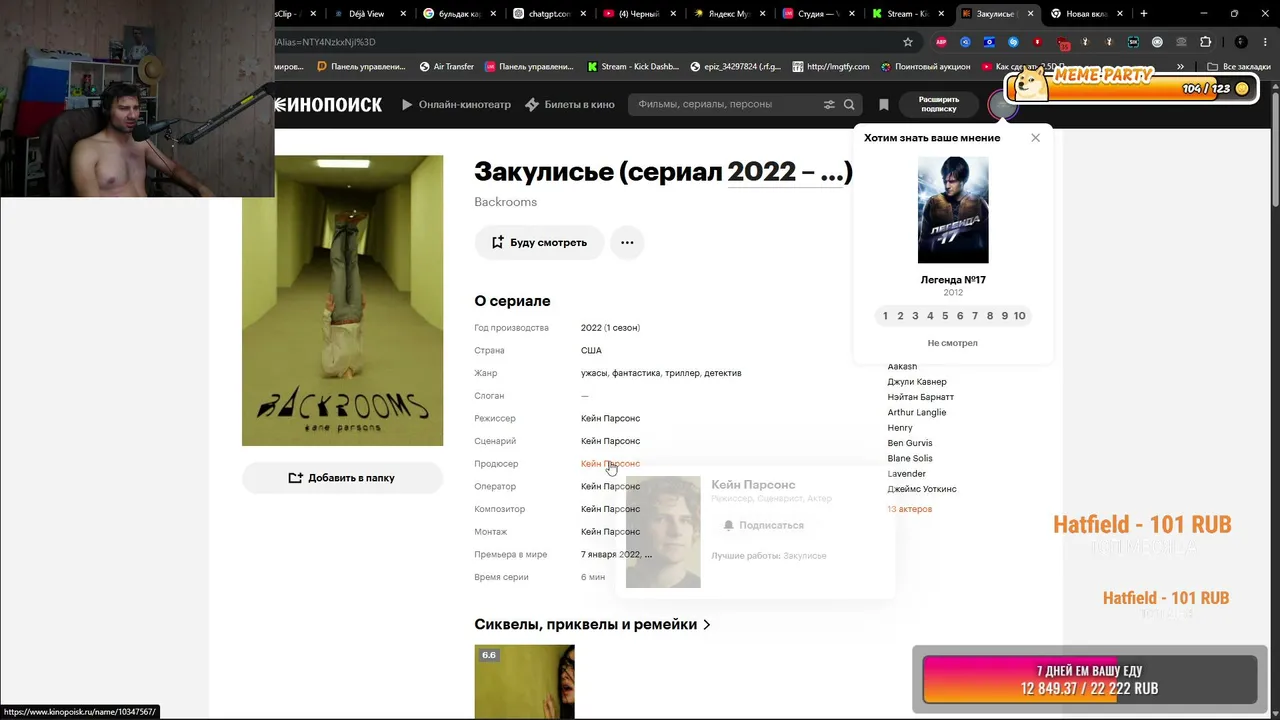Open the США country link

pyautogui.click(x=591, y=350)
